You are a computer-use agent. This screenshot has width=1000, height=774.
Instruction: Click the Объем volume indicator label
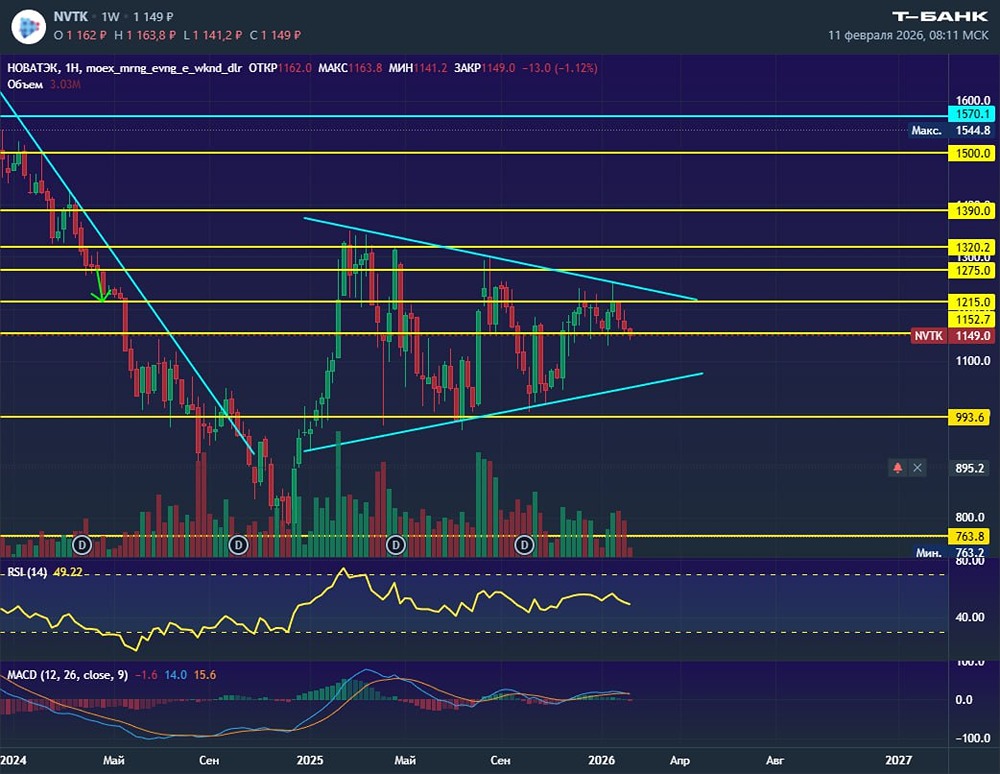pos(25,84)
